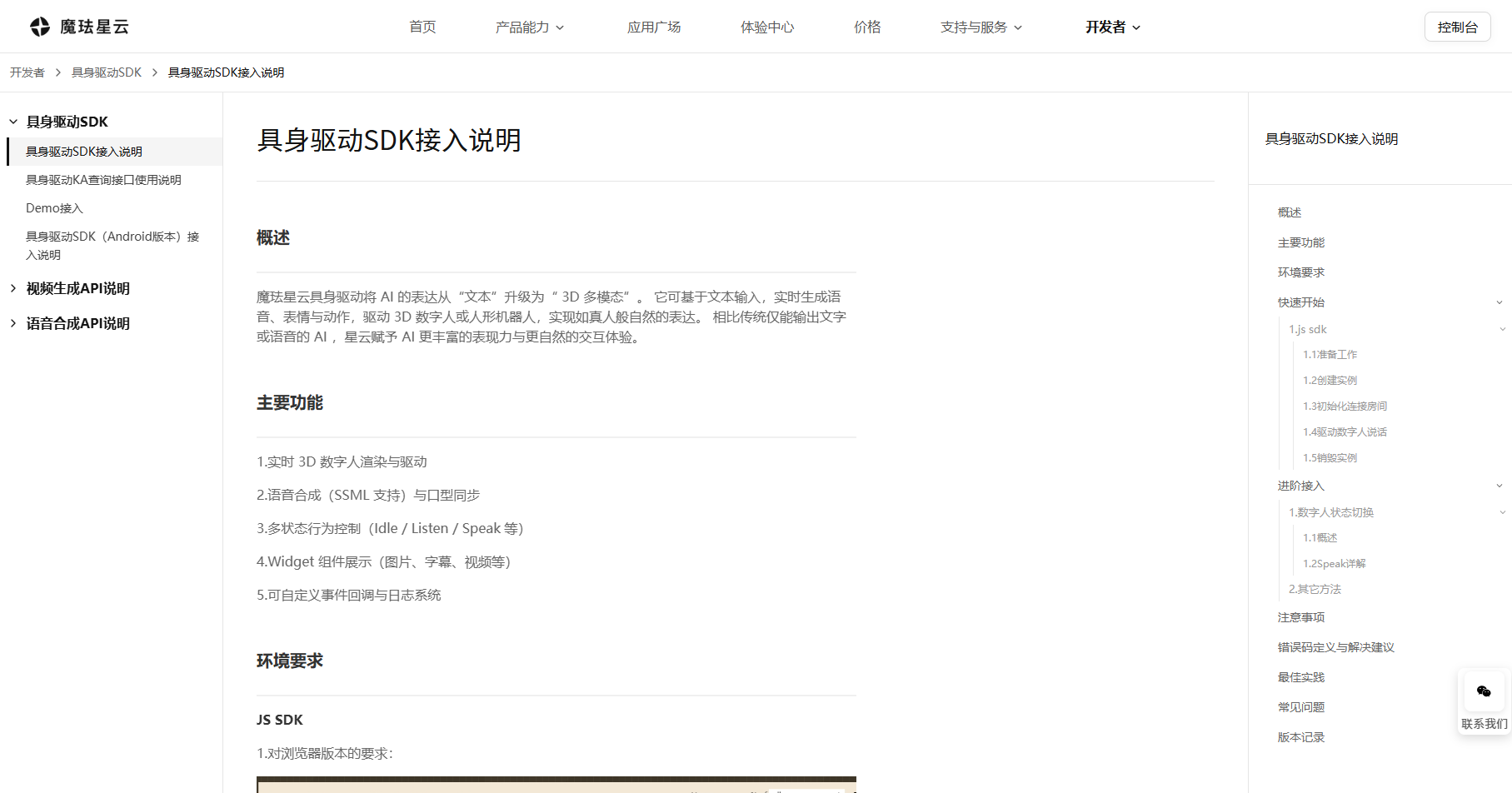
Task: Click the JS SDK subheading
Action: (280, 720)
